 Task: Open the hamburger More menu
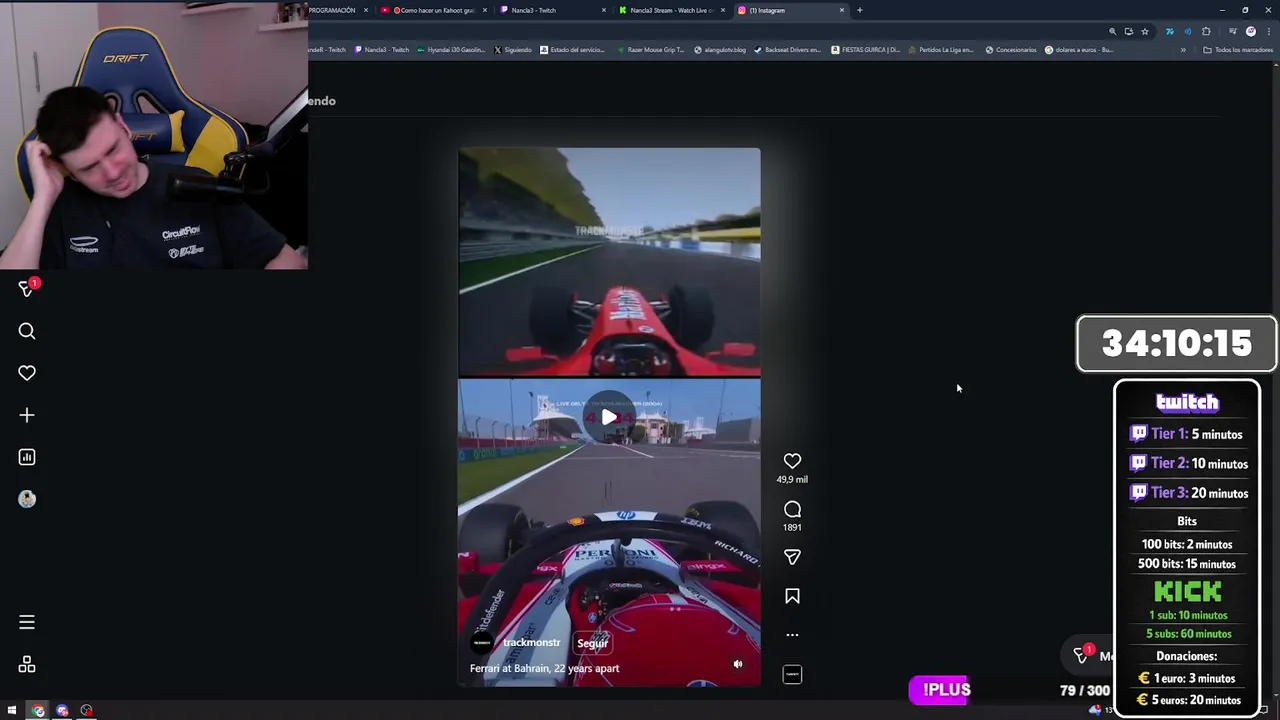pyautogui.click(x=27, y=622)
